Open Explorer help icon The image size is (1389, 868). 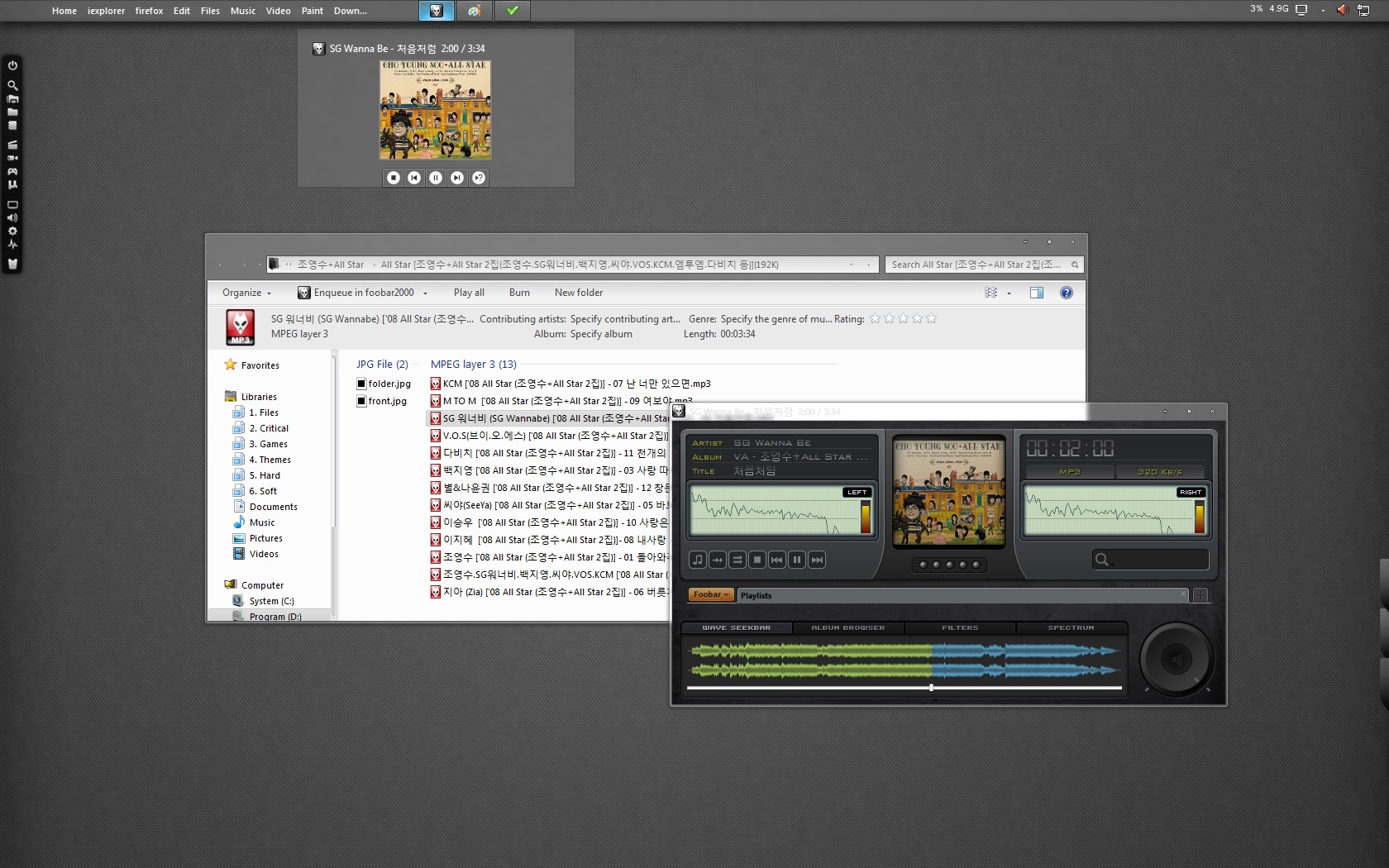coord(1067,293)
